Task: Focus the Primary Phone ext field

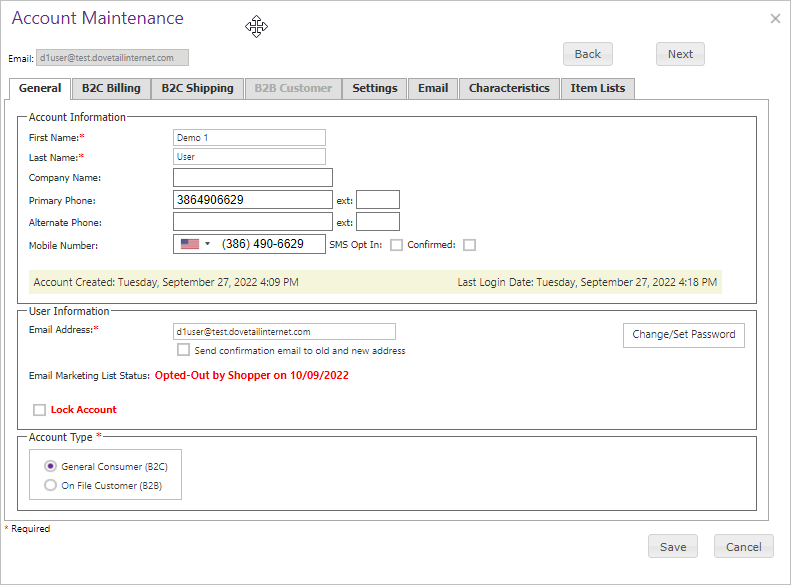Action: pos(377,200)
